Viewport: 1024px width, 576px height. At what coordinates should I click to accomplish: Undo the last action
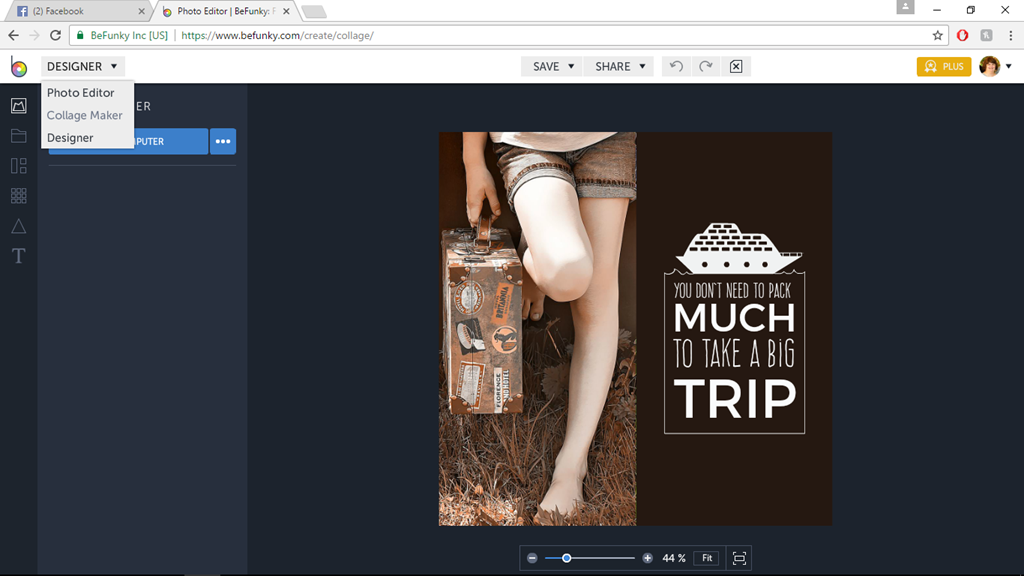[x=676, y=66]
